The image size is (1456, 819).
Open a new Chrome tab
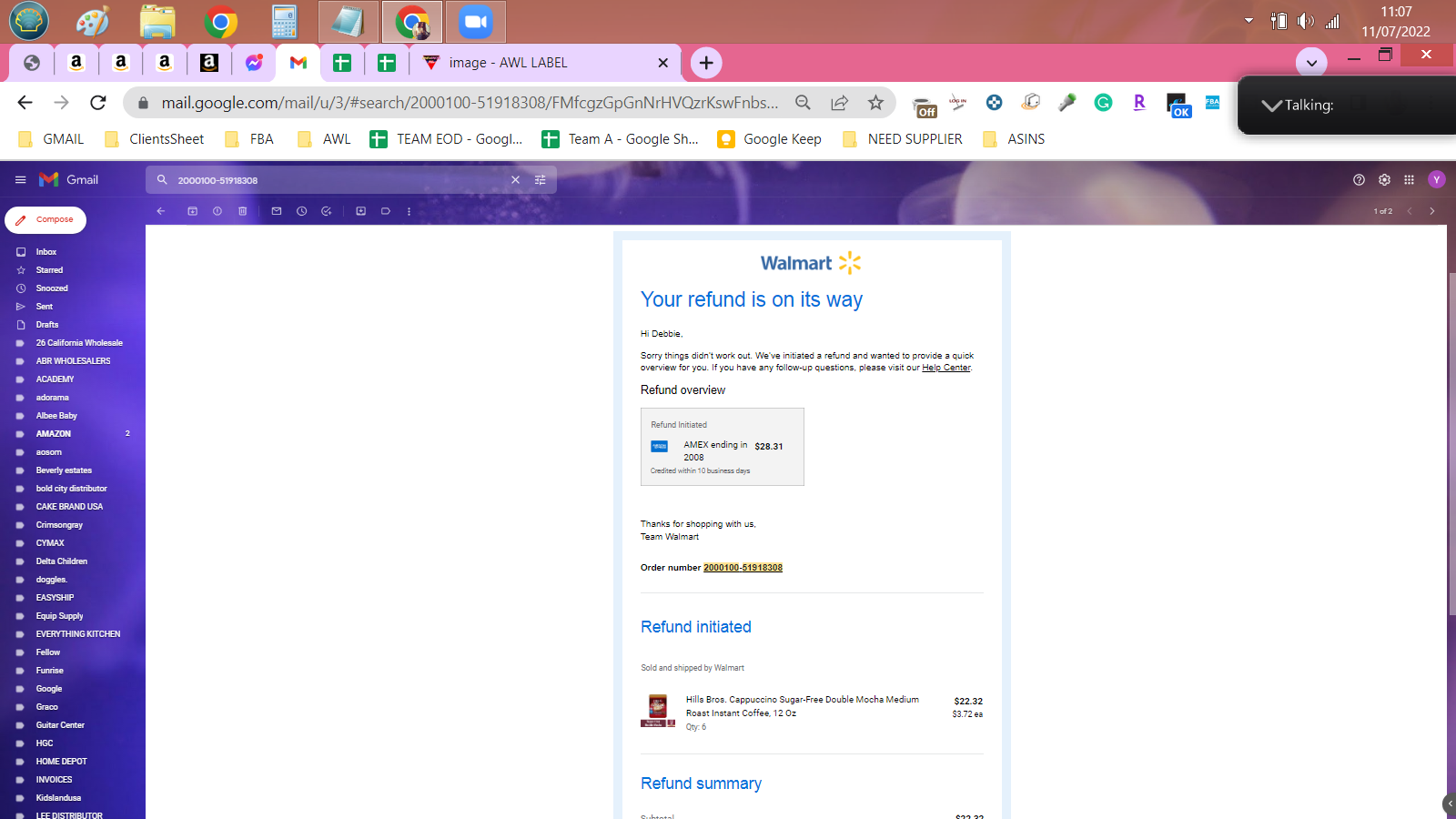point(706,63)
